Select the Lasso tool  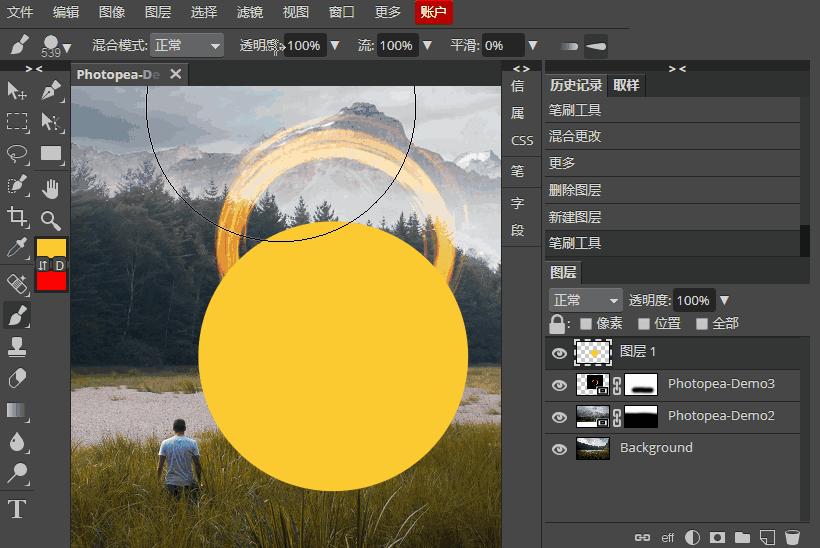pyautogui.click(x=17, y=154)
